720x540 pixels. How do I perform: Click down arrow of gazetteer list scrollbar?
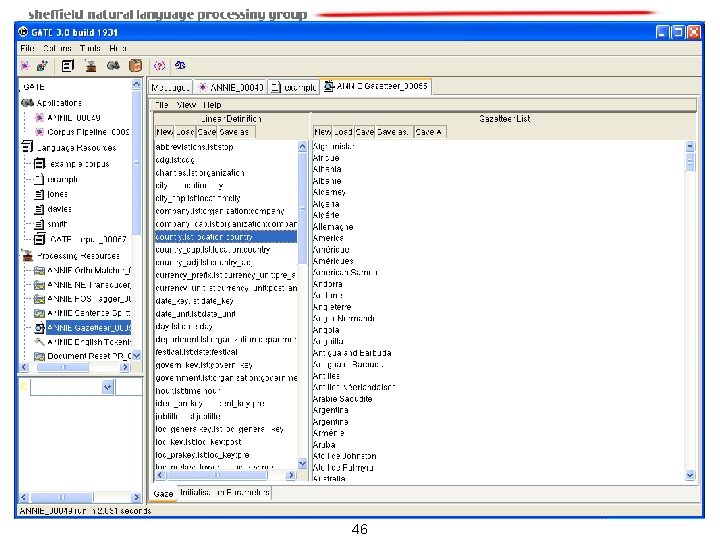click(690, 475)
